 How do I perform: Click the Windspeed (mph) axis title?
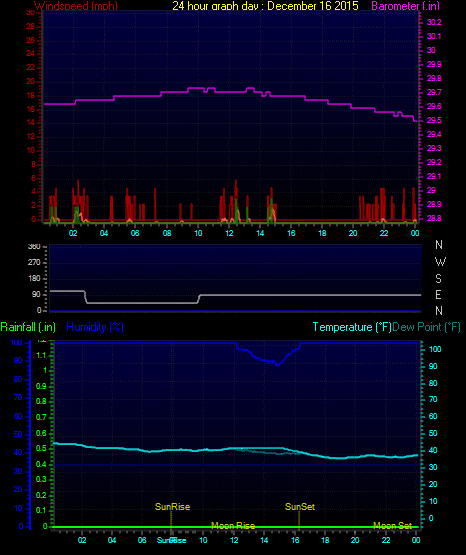click(76, 6)
